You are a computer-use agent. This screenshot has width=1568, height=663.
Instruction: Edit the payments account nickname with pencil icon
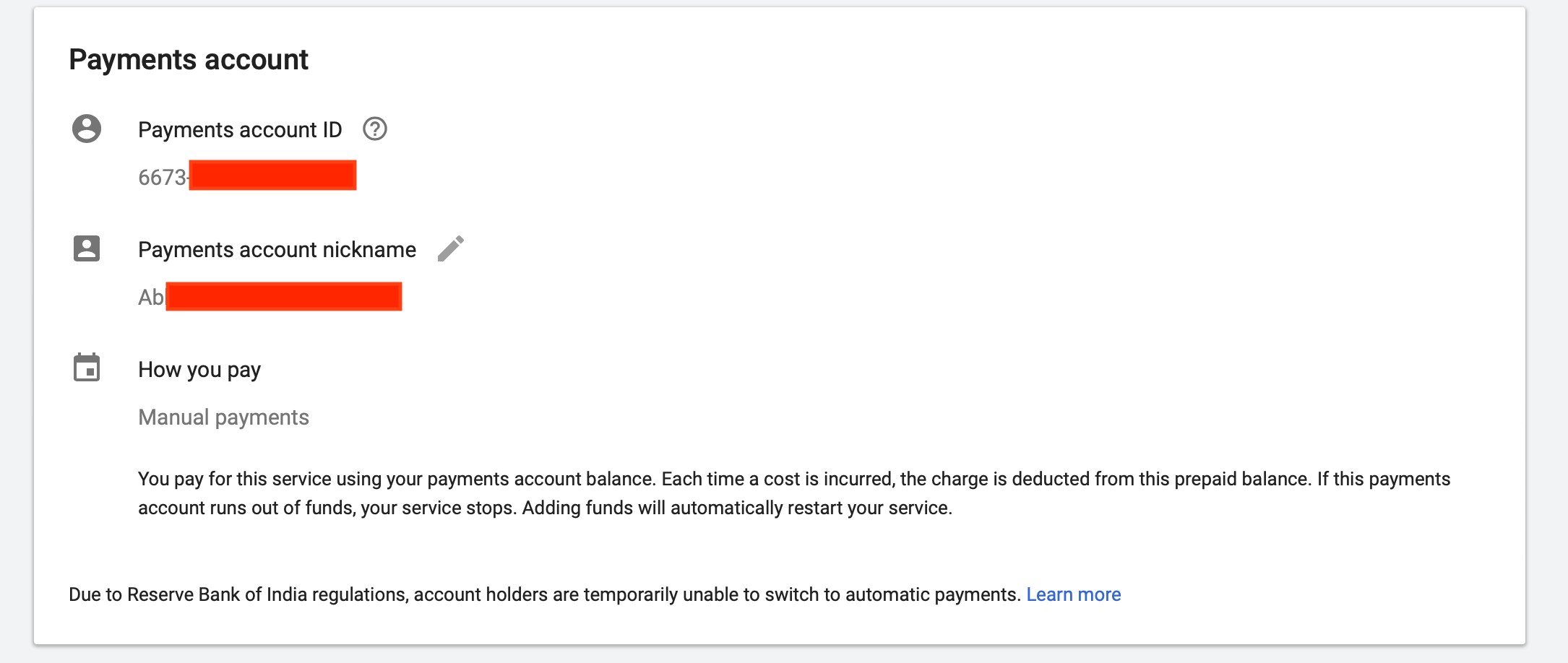tap(451, 249)
